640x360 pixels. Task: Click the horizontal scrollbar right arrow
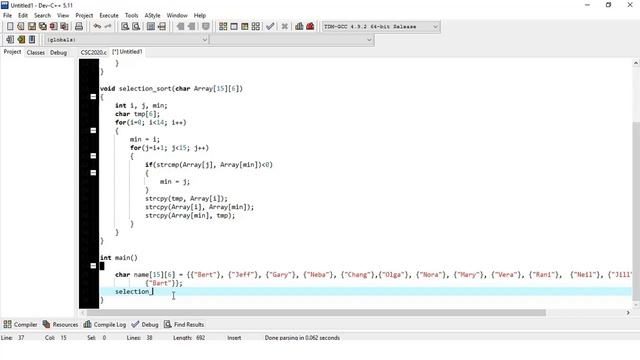[628, 313]
